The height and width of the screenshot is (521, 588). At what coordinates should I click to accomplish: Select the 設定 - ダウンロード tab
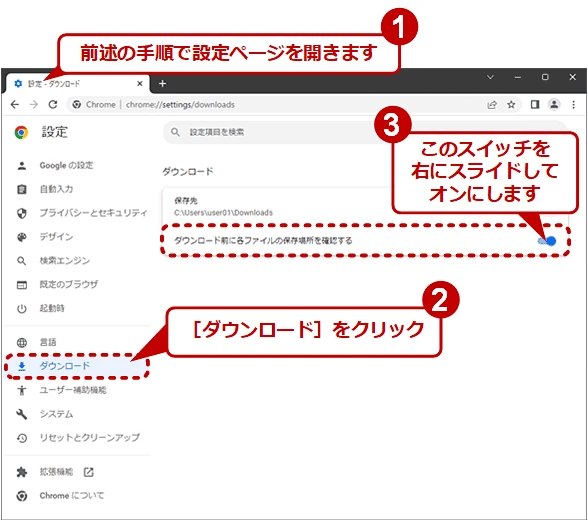point(78,83)
